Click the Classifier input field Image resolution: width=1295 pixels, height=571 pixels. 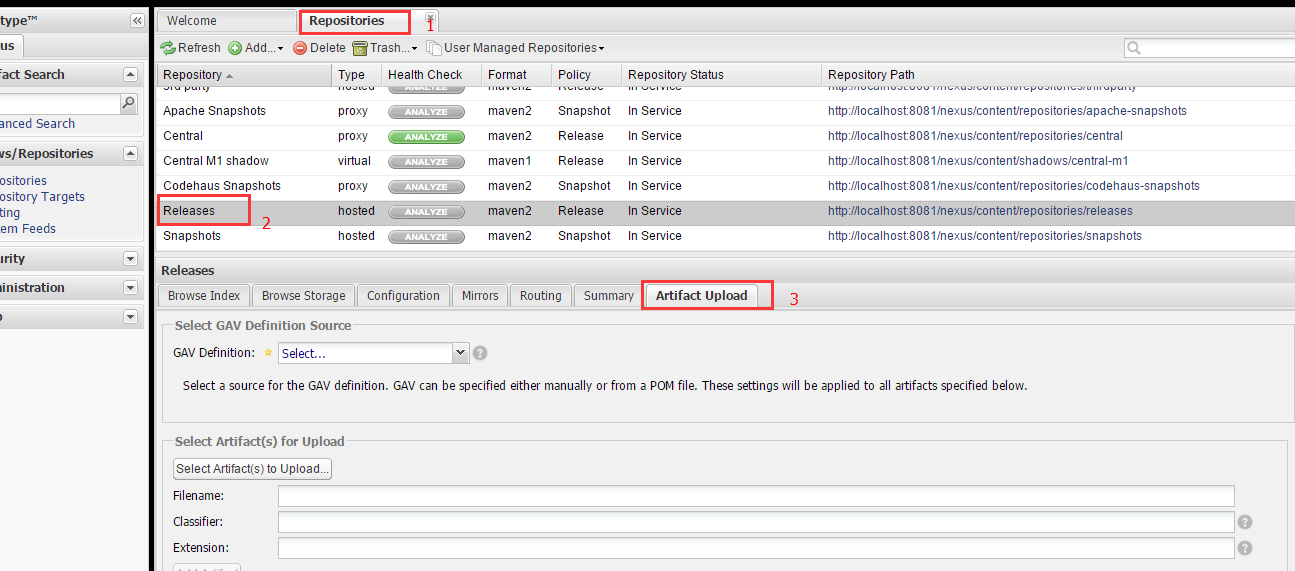click(x=756, y=522)
